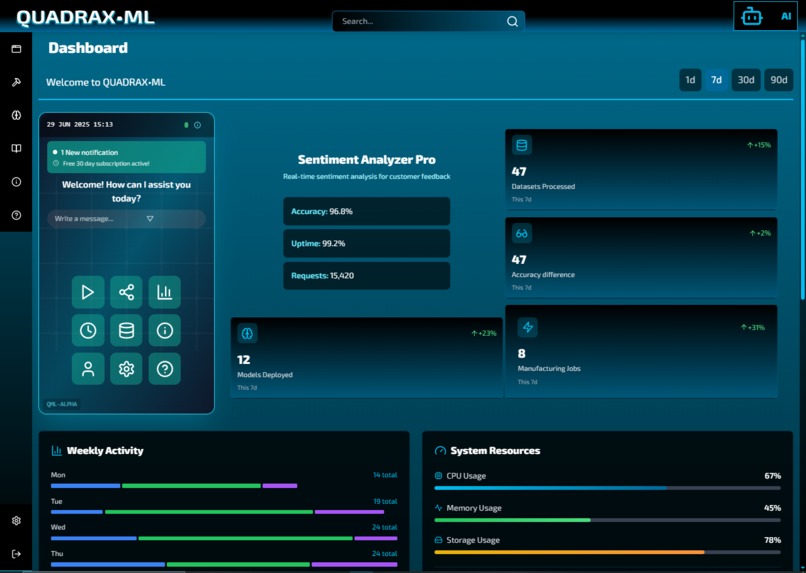
Task: Select the 90d time range
Action: click(779, 80)
